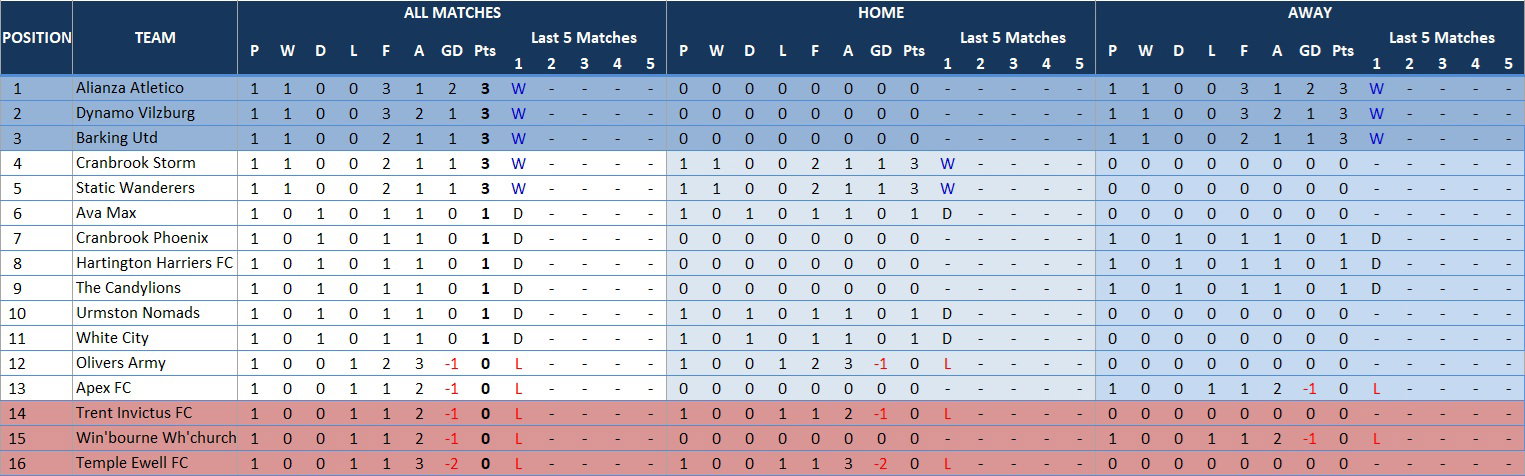
Task: Select the Dynamo Vilzburg team cell
Action: point(155,113)
